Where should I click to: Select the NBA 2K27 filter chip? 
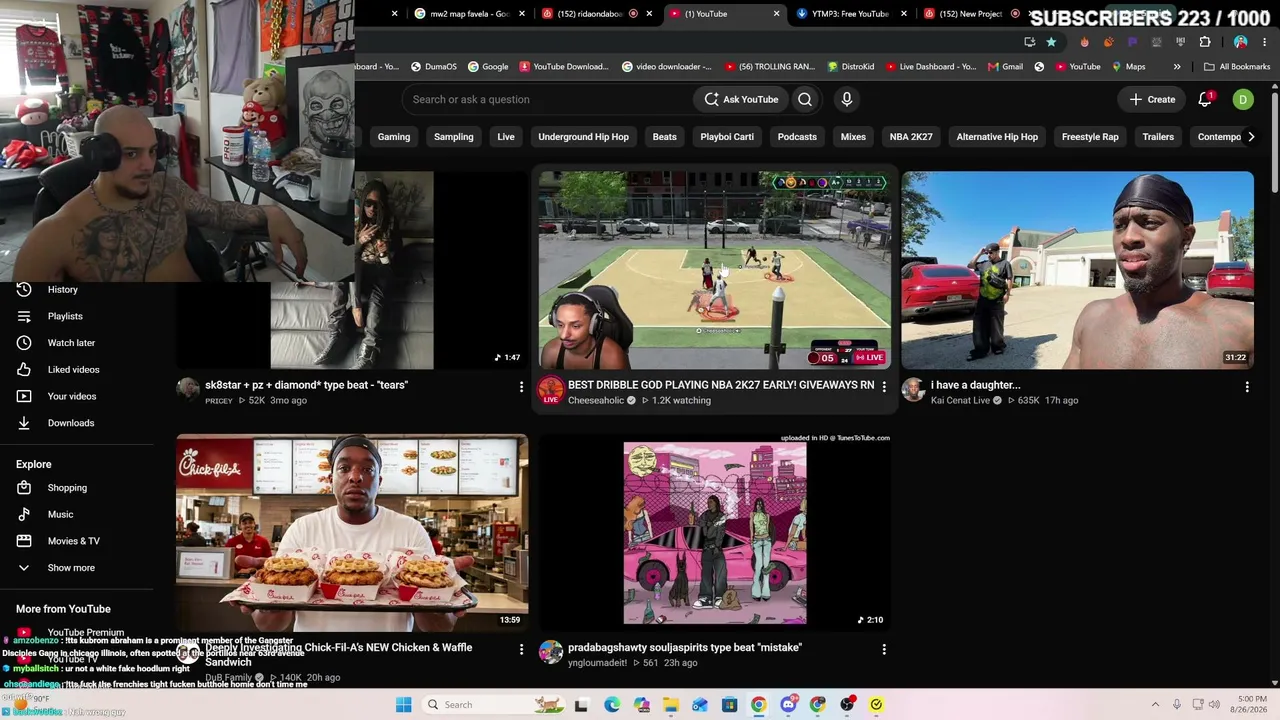click(911, 137)
